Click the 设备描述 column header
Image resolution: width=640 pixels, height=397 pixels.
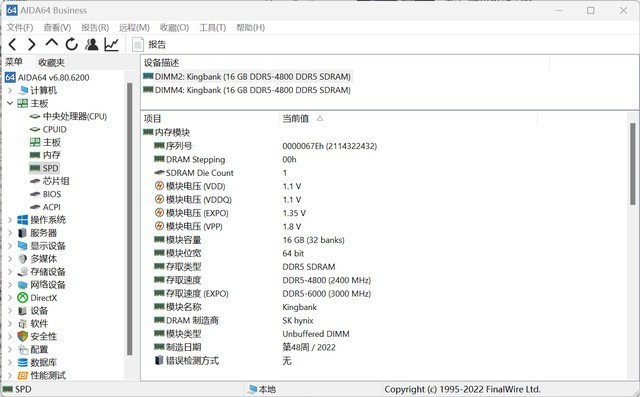point(345,63)
